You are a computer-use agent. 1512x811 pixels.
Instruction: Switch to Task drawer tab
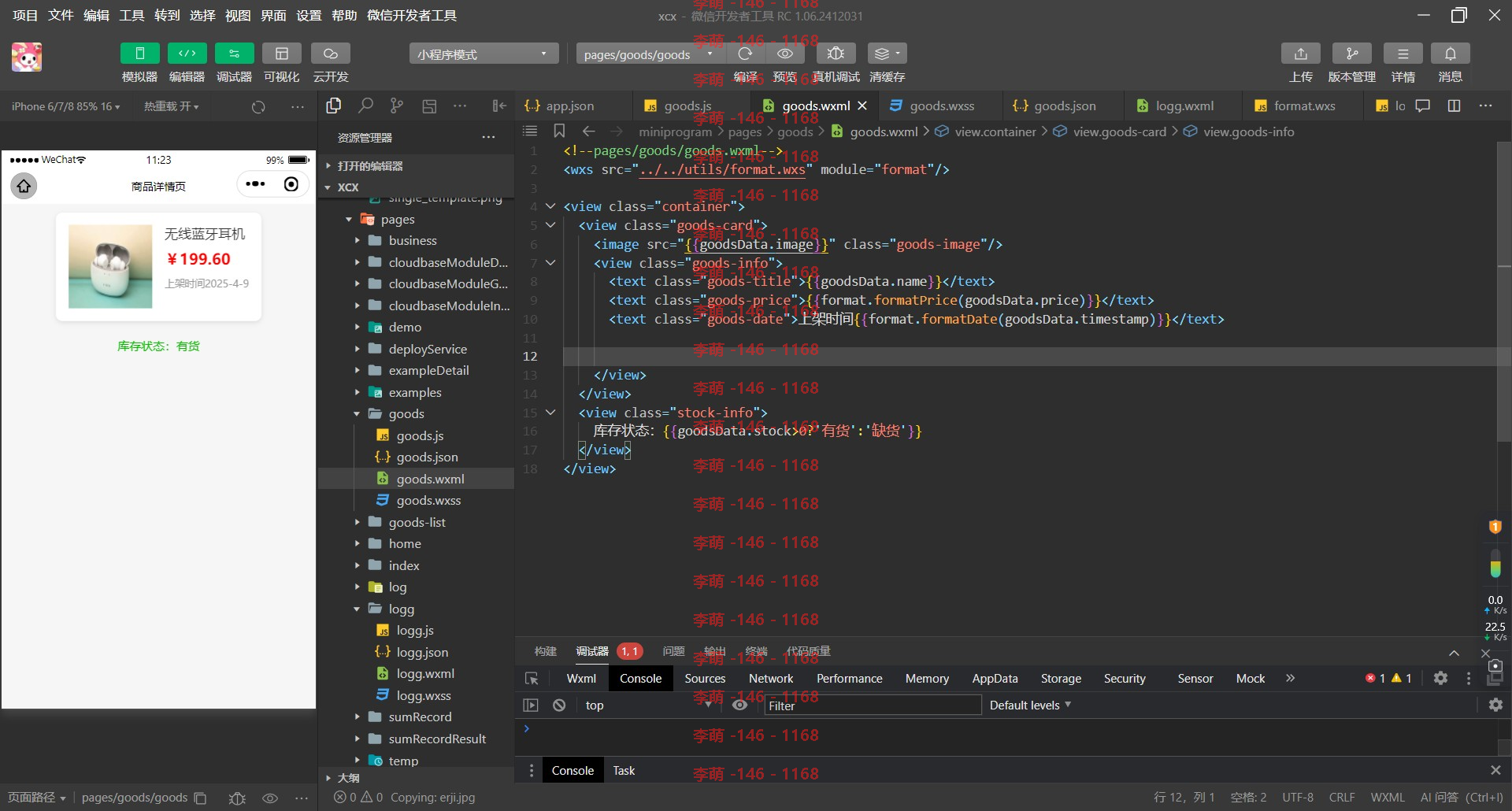tap(624, 771)
